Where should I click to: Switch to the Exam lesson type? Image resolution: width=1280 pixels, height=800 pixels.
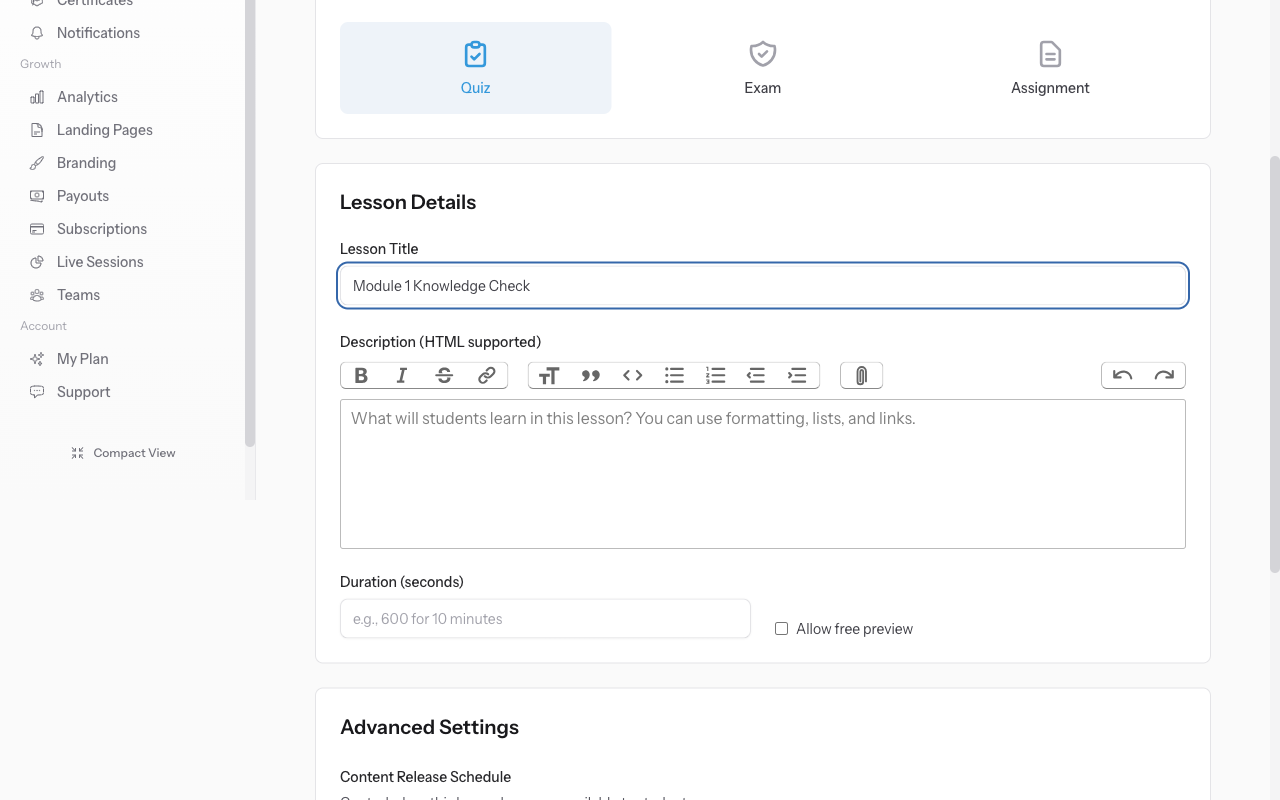tap(763, 66)
